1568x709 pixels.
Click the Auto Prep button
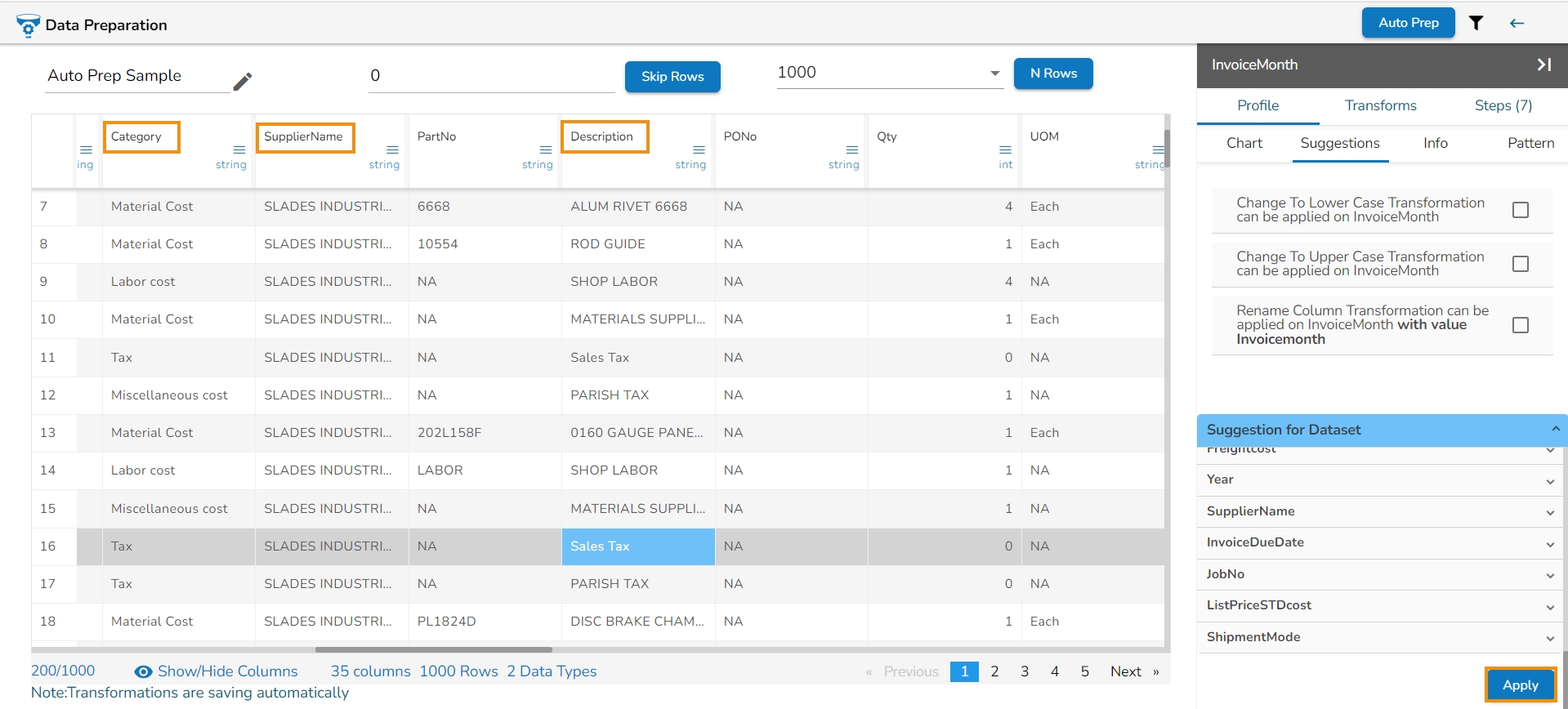[x=1408, y=23]
